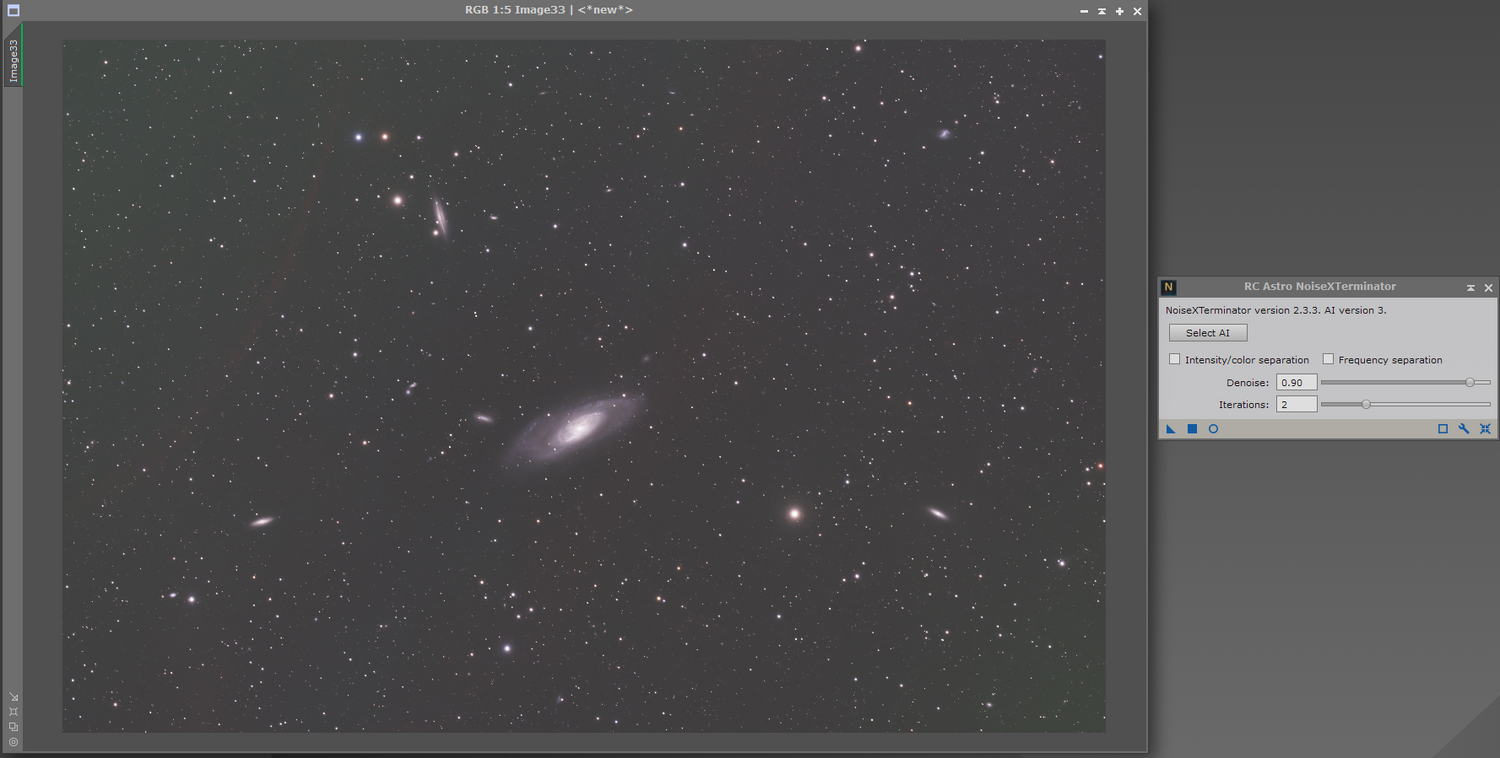Viewport: 1500px width, 758px height.
Task: Click the "RC Astro NoiseXTerminator" title text
Action: tap(1320, 287)
